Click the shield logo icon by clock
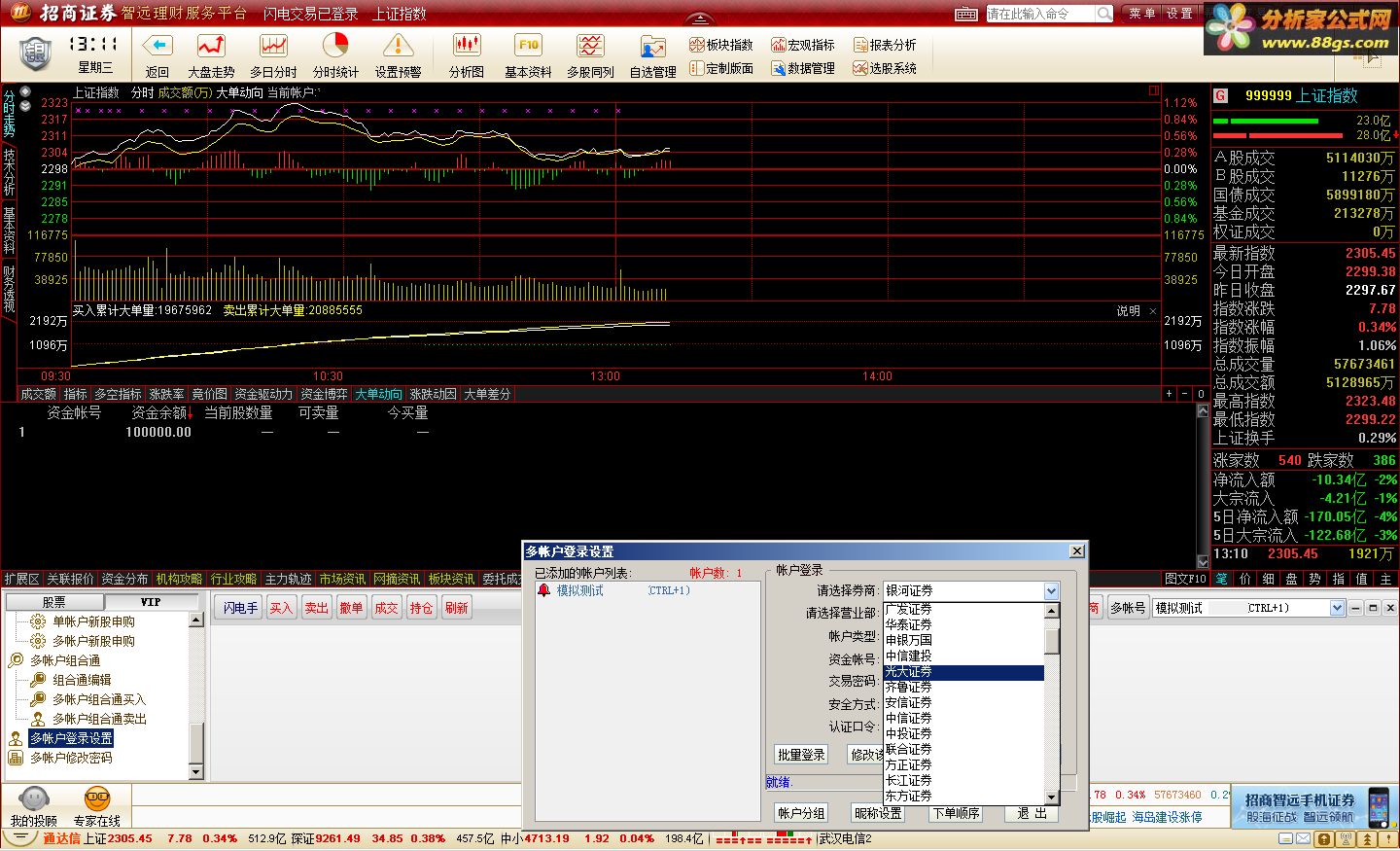This screenshot has width=1400, height=851. tap(35, 53)
